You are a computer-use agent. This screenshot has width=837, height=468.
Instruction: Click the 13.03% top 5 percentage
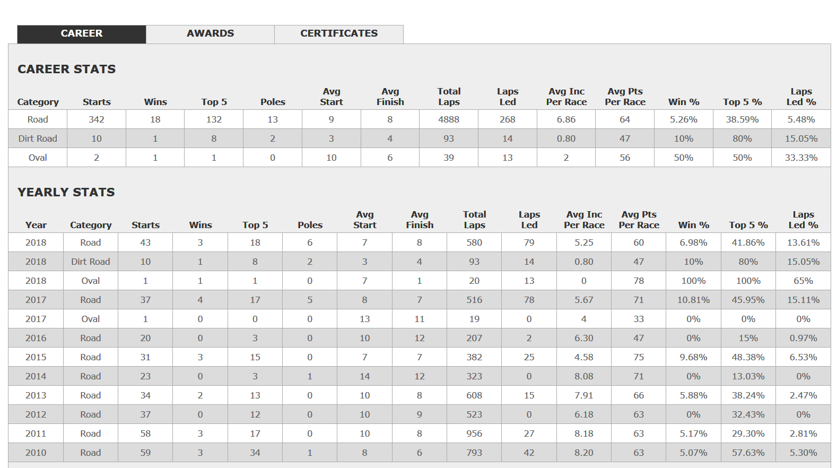[x=748, y=377]
